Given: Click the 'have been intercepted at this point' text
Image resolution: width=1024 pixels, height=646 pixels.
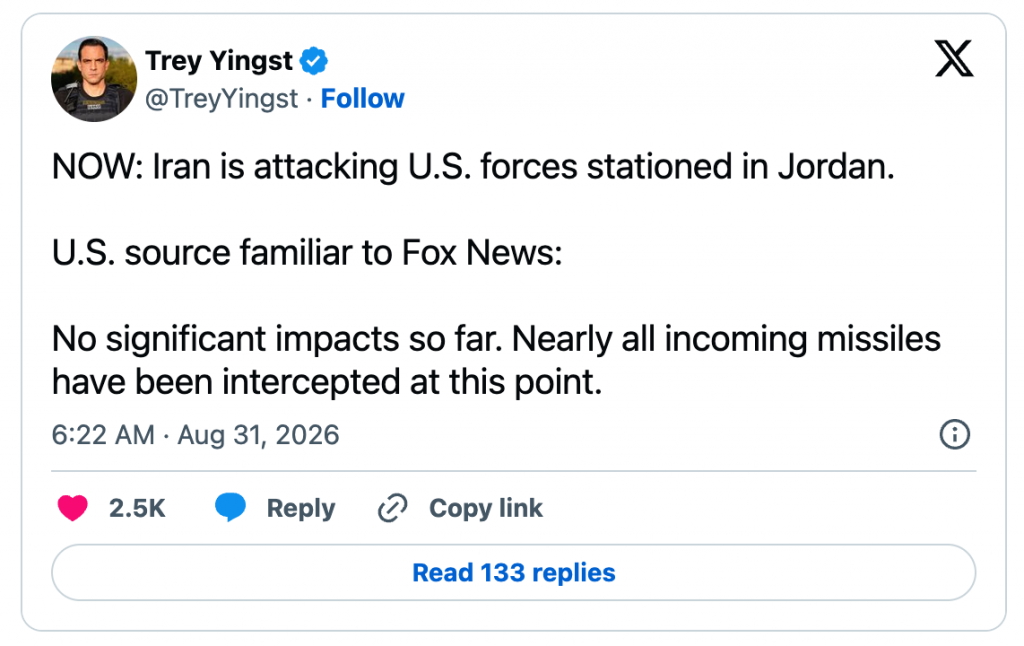Looking at the screenshot, I should click(x=327, y=382).
